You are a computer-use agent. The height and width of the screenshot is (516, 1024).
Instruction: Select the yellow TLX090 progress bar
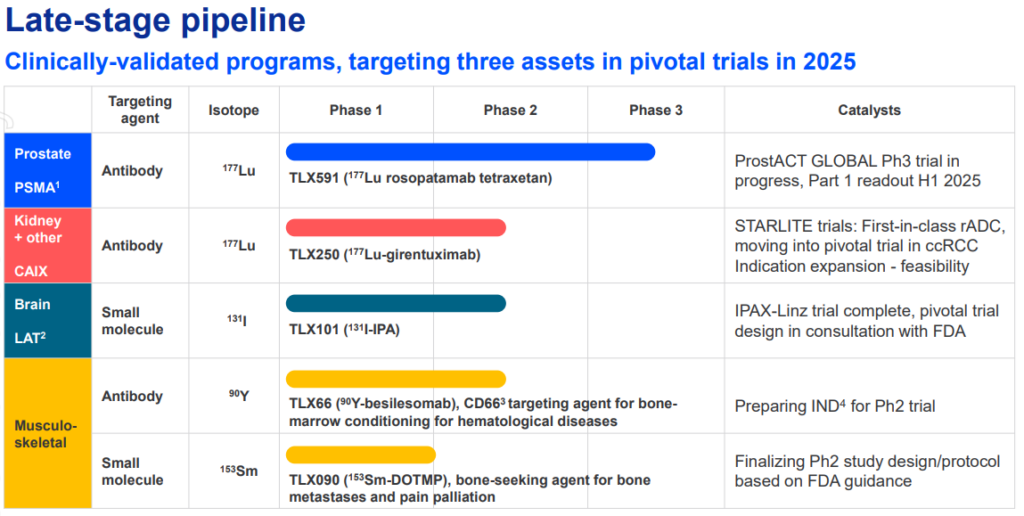(x=360, y=455)
